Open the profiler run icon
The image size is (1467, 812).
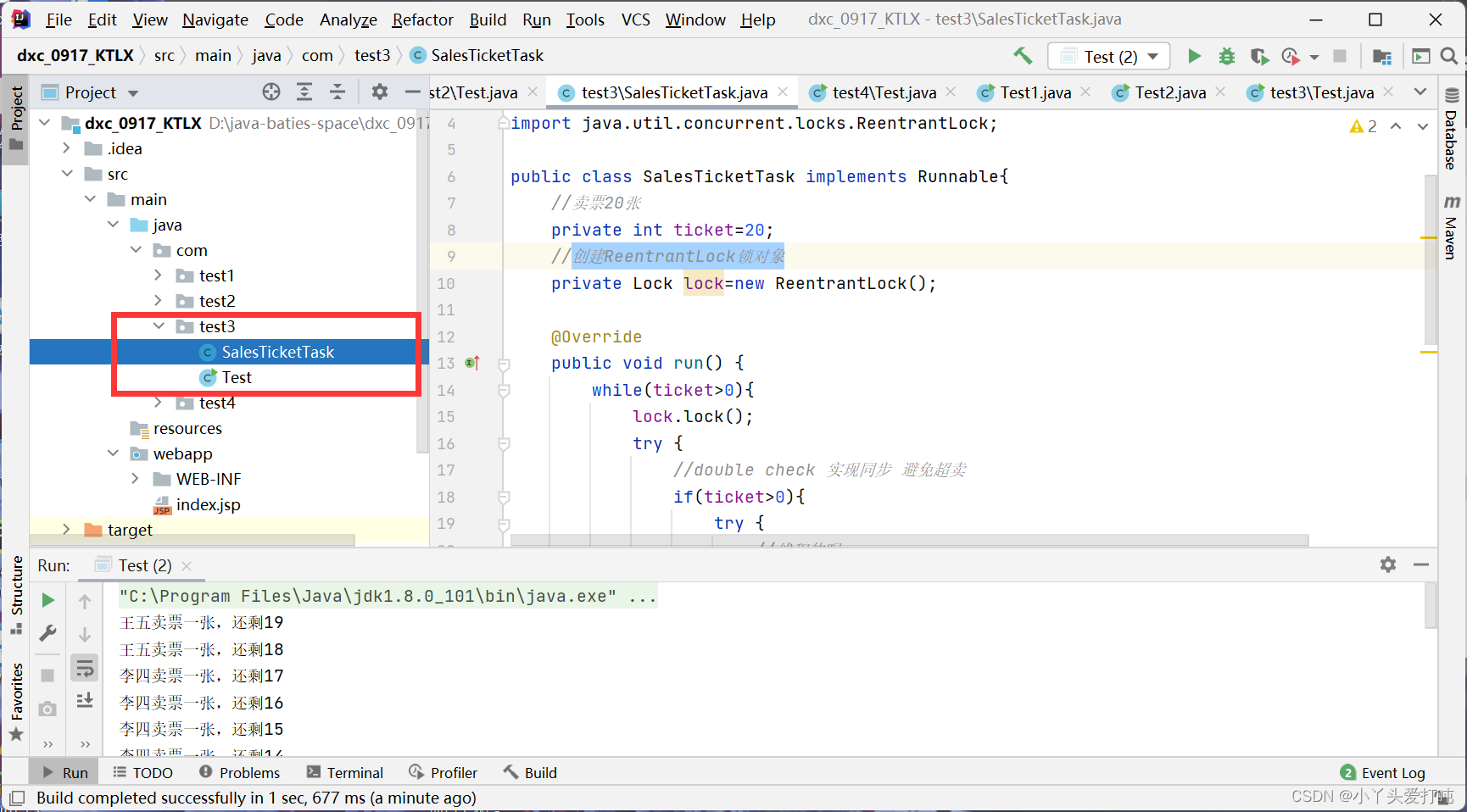tap(1291, 56)
